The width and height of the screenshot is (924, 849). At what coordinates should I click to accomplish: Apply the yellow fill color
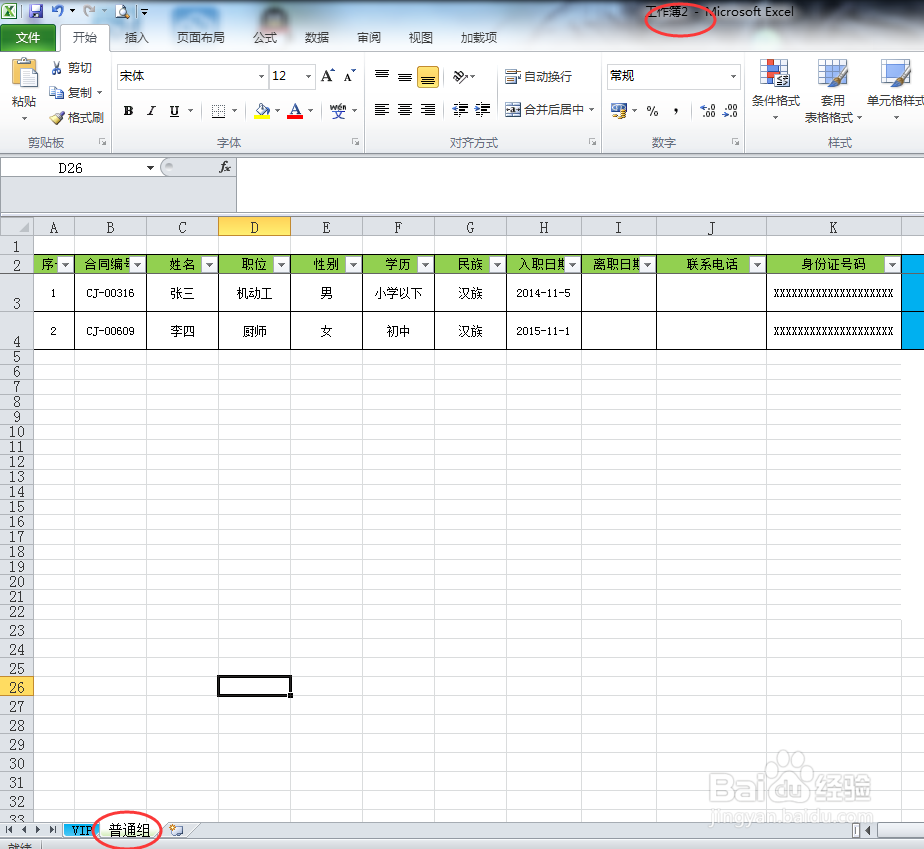pyautogui.click(x=262, y=111)
